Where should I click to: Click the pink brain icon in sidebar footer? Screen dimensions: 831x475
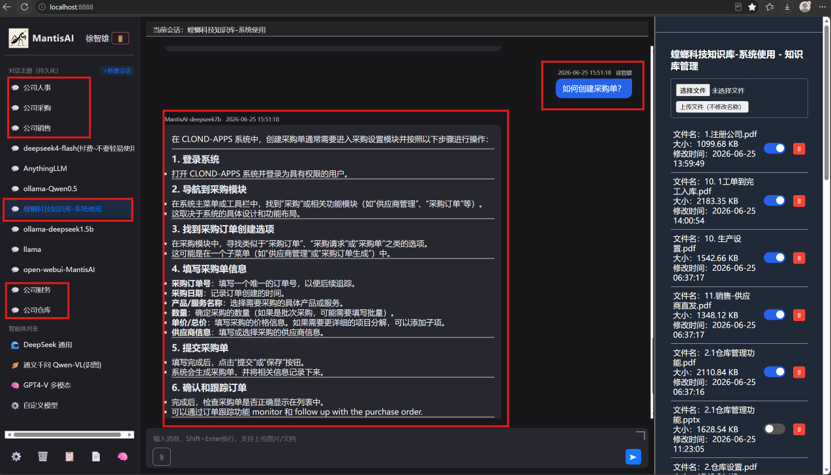122,456
